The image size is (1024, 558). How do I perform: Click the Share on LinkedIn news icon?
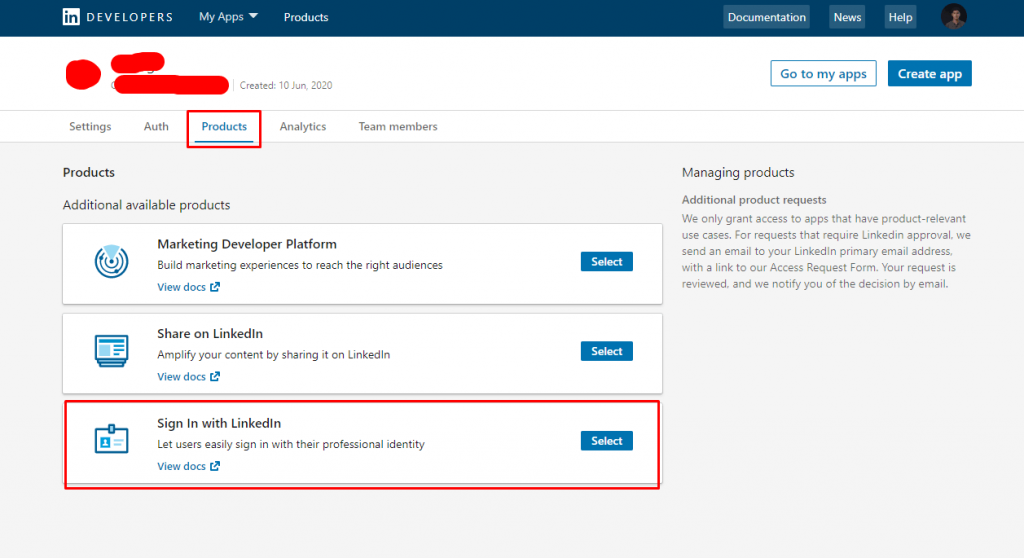pos(111,351)
